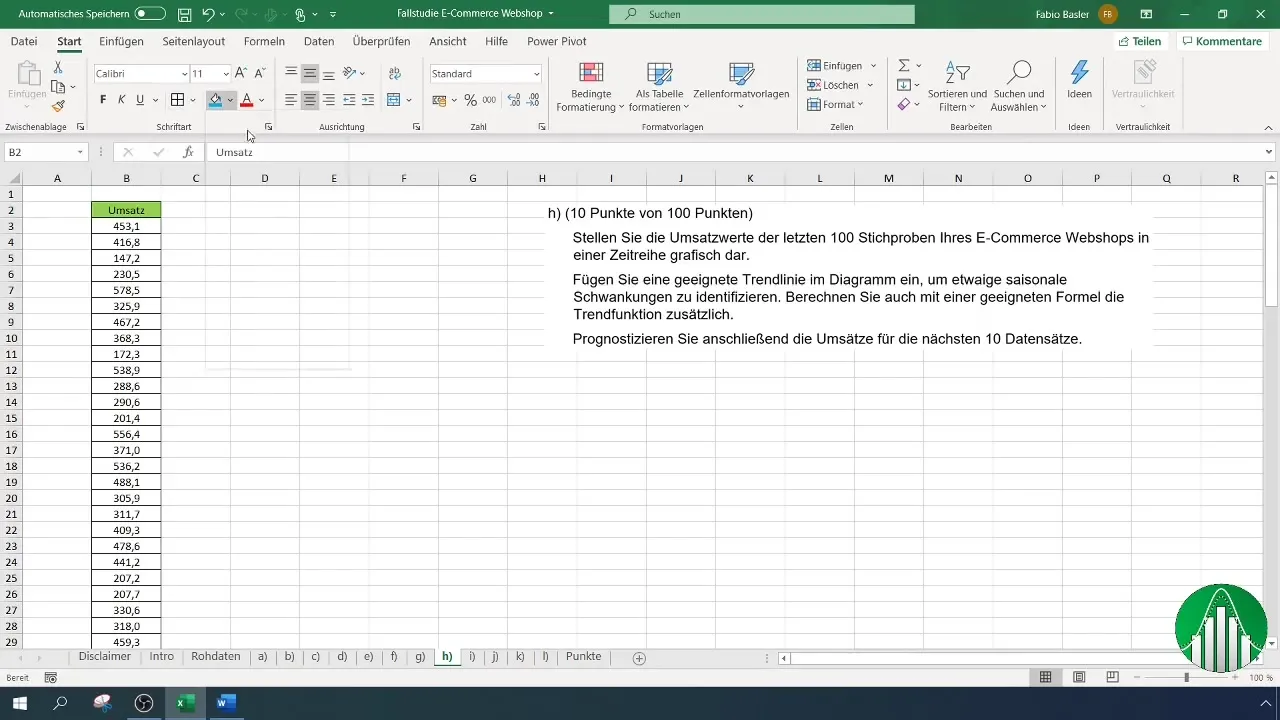Switch to the Formeln ribbon tab
This screenshot has height=720, width=1280.
pyautogui.click(x=264, y=41)
